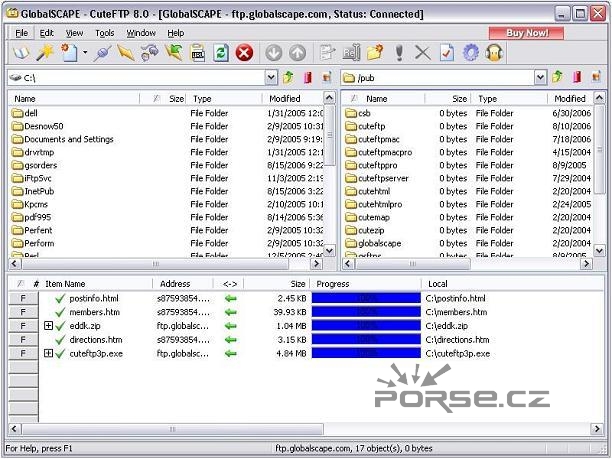Select directions.htm in the queue
Image resolution: width=612 pixels, height=459 pixels.
[96, 340]
